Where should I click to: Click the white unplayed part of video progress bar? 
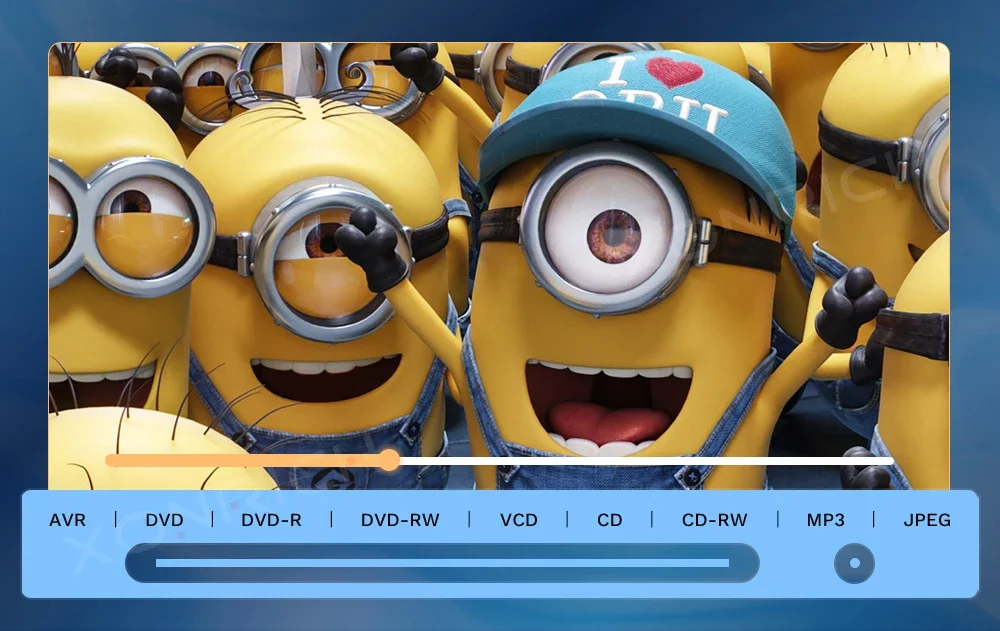coord(646,461)
